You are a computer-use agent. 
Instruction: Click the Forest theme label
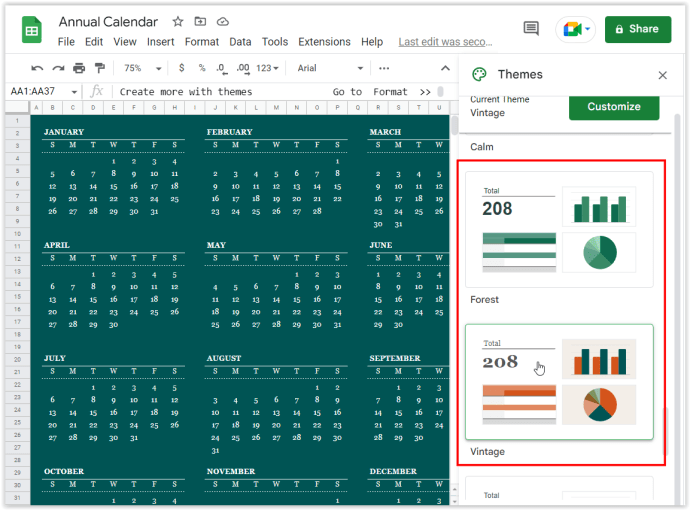tap(484, 300)
